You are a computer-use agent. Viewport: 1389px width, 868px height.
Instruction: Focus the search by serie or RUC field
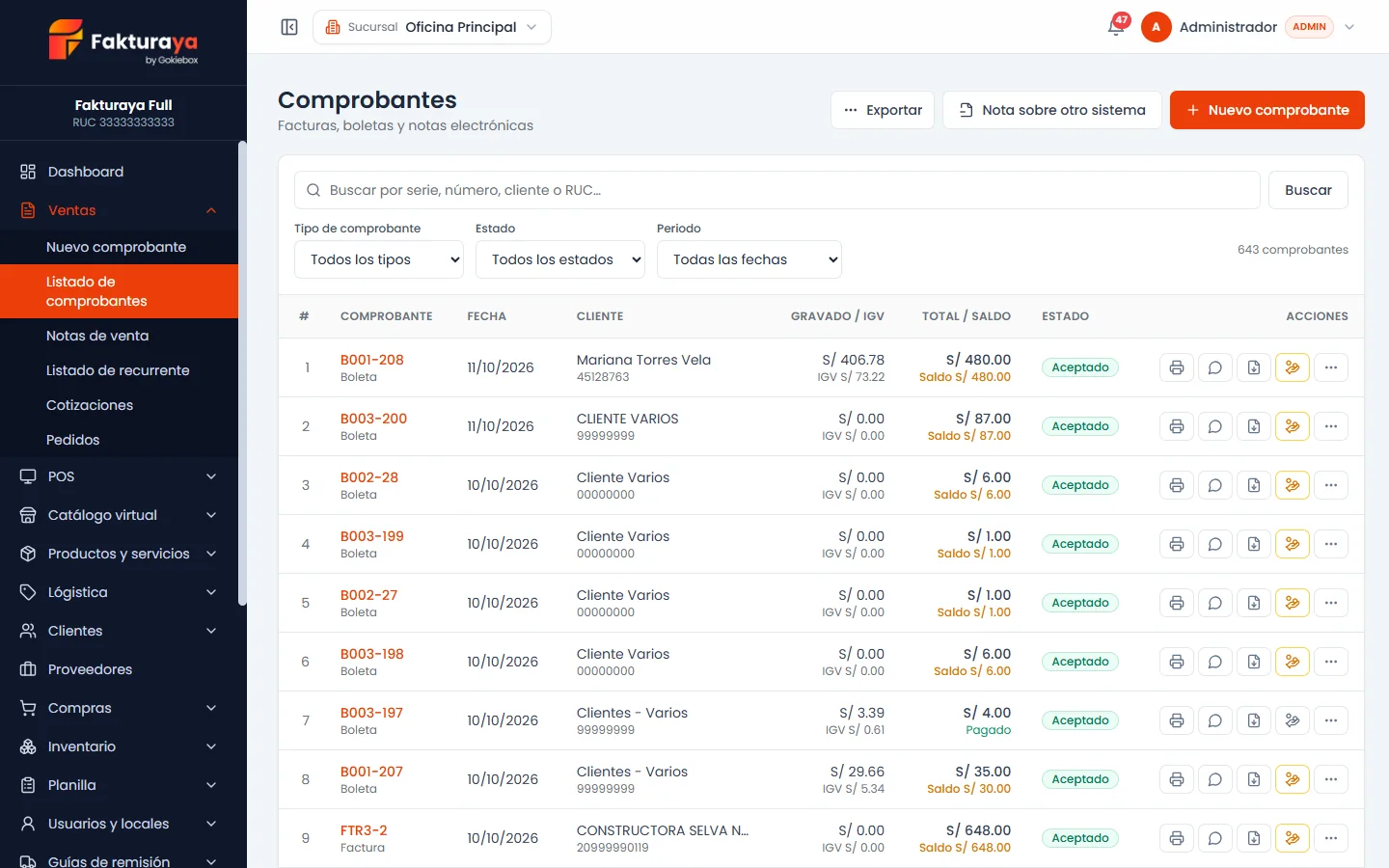(x=777, y=190)
